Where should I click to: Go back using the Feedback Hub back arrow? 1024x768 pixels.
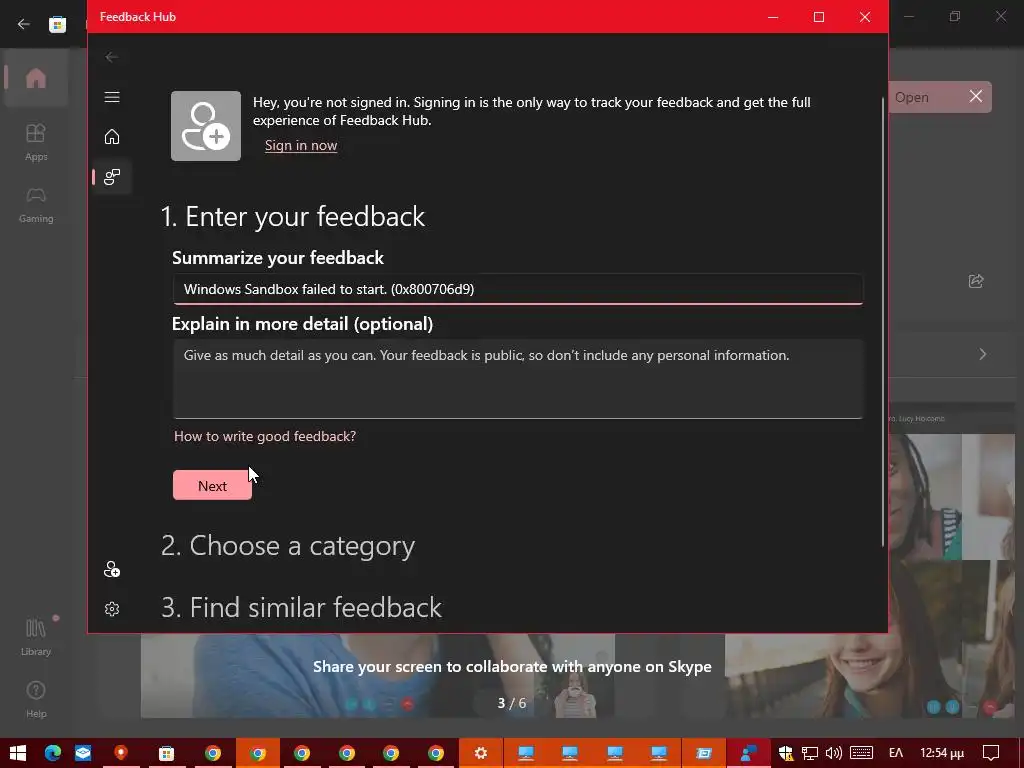[x=112, y=57]
